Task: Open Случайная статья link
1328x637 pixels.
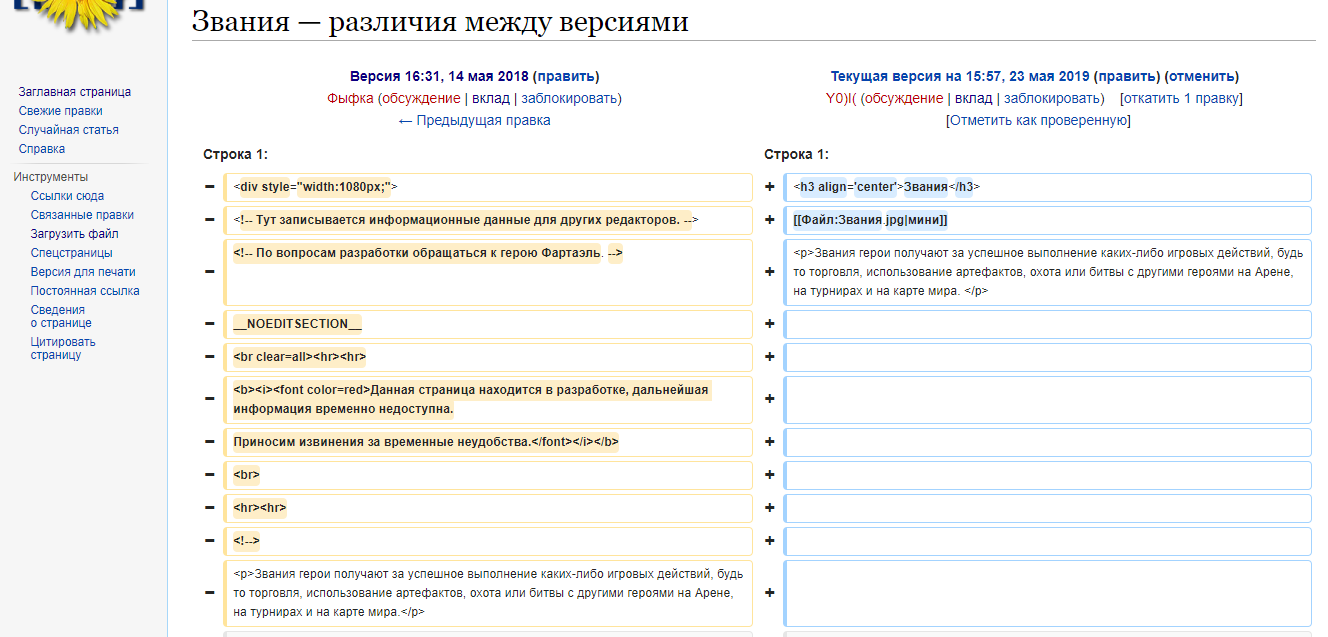Action: (68, 130)
